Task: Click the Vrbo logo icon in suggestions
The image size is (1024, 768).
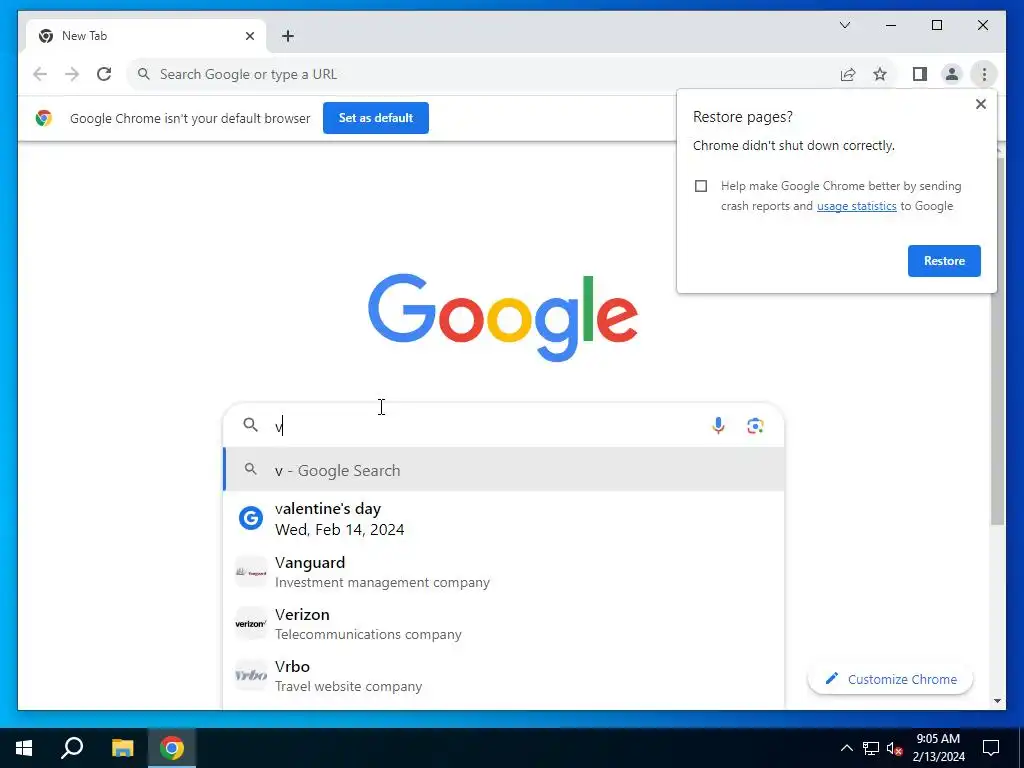Action: (251, 675)
